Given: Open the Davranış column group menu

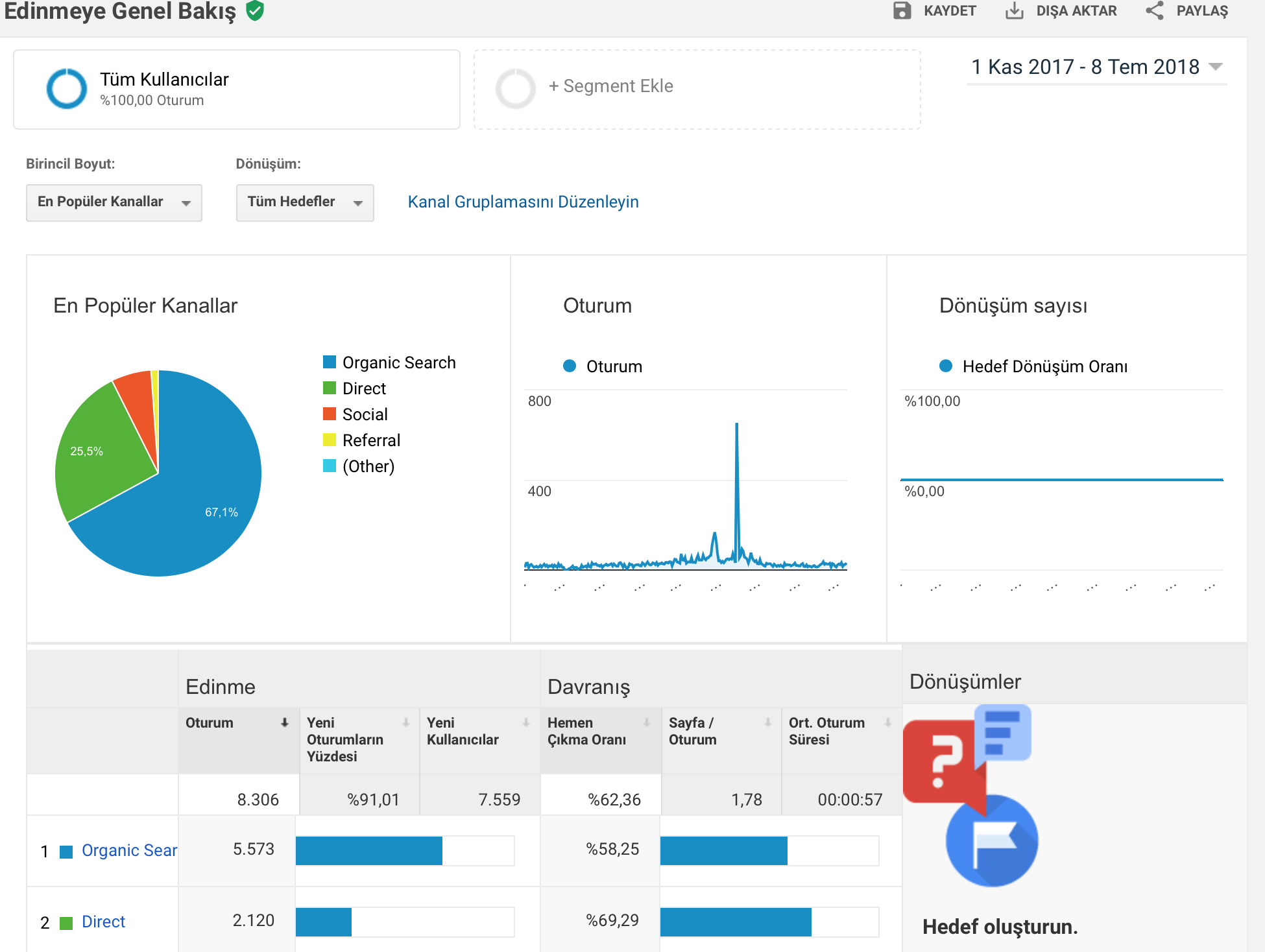Looking at the screenshot, I should coord(588,687).
